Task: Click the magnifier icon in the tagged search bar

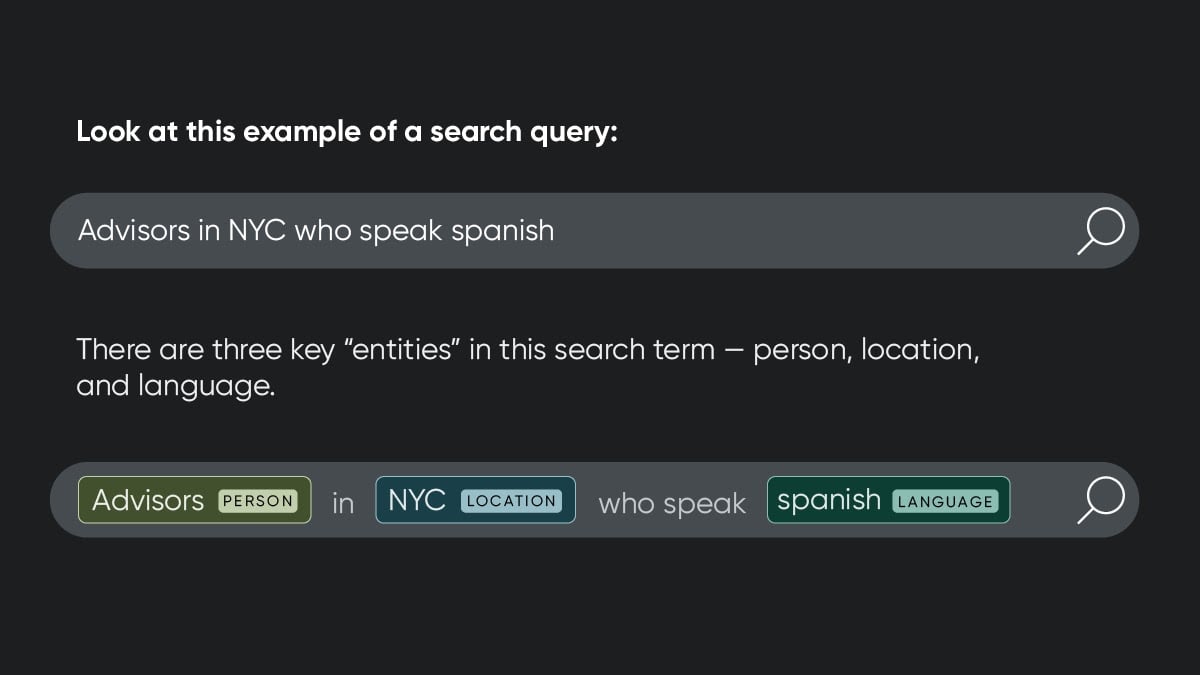Action: click(1101, 500)
